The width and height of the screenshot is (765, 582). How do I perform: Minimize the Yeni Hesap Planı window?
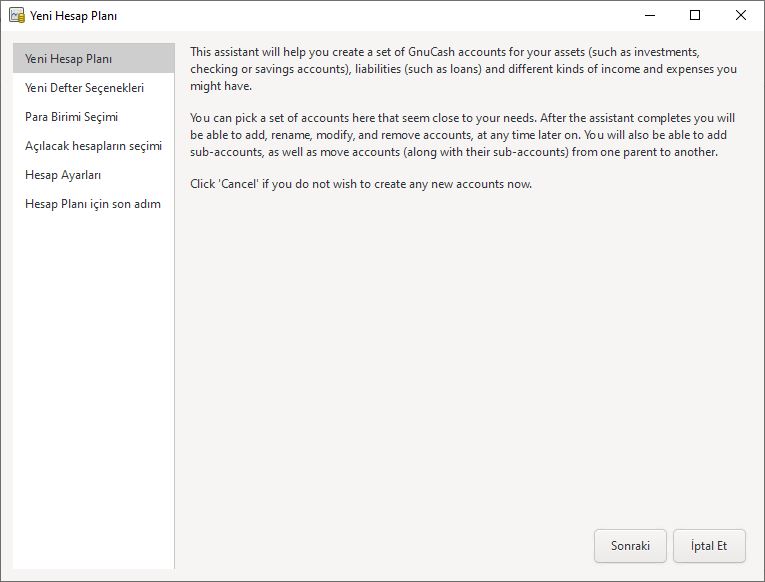pos(650,15)
